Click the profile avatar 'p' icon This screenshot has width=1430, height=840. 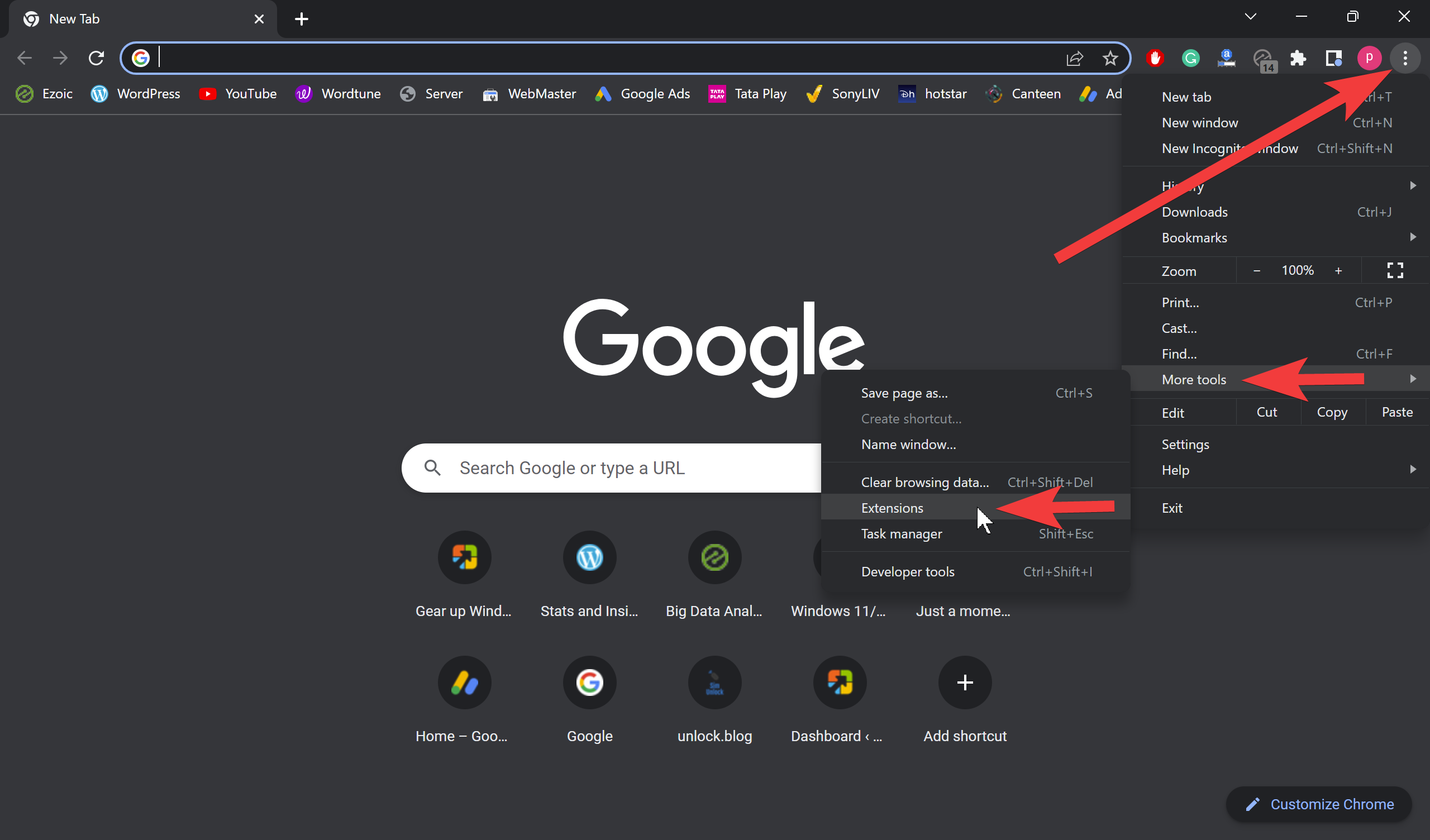click(x=1369, y=58)
